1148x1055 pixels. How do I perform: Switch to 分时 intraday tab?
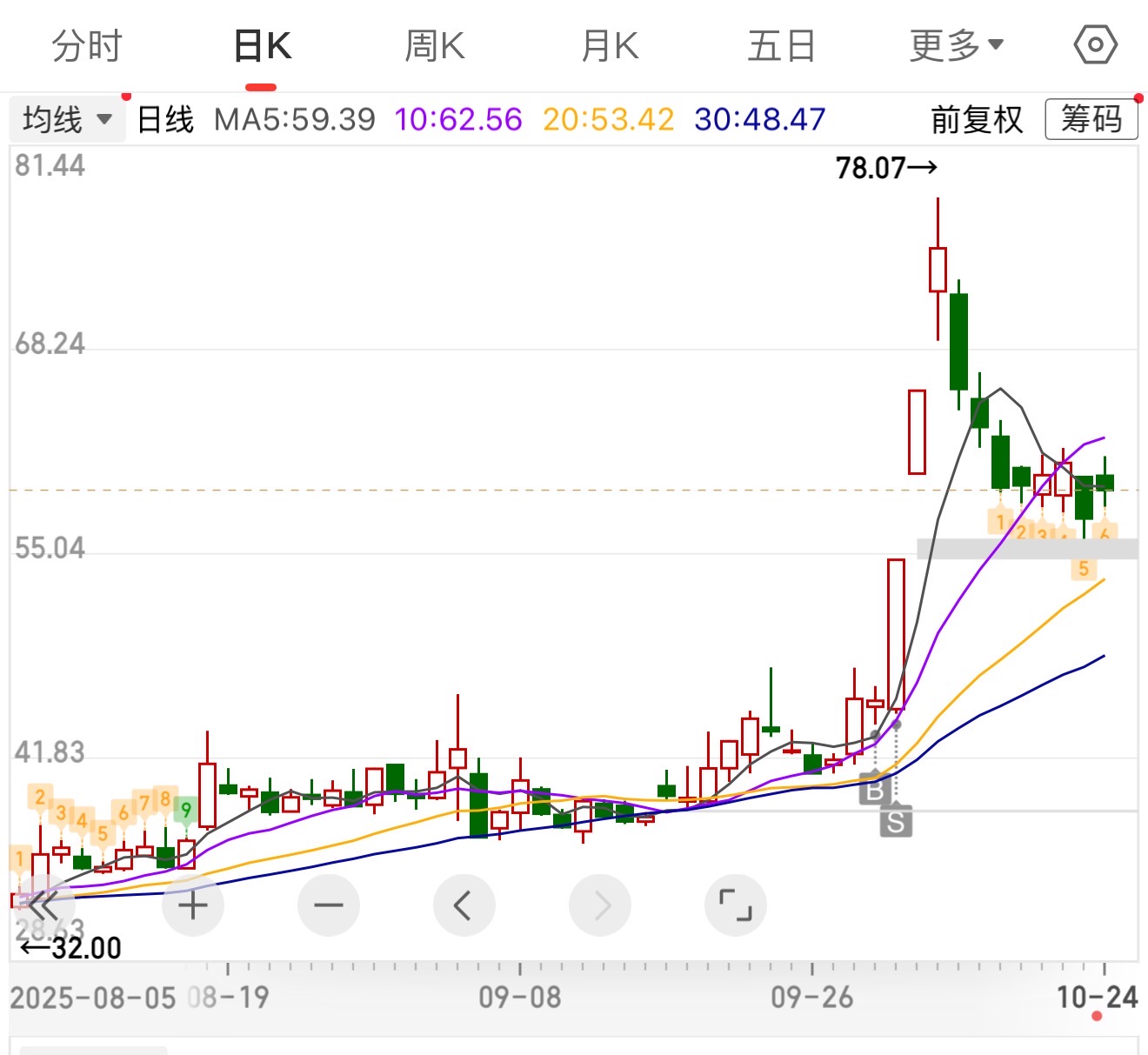87,46
